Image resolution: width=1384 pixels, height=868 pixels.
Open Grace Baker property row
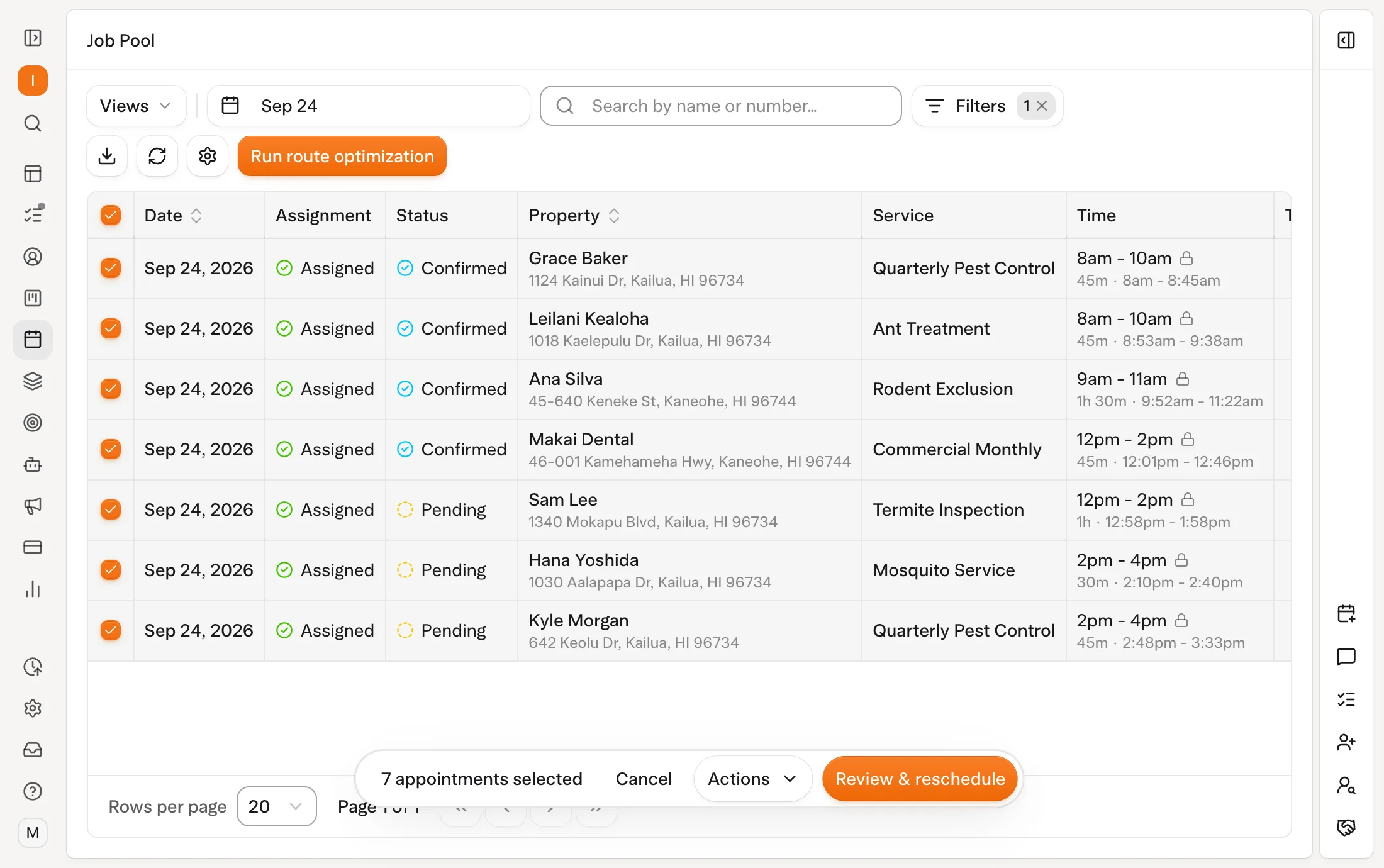click(689, 269)
